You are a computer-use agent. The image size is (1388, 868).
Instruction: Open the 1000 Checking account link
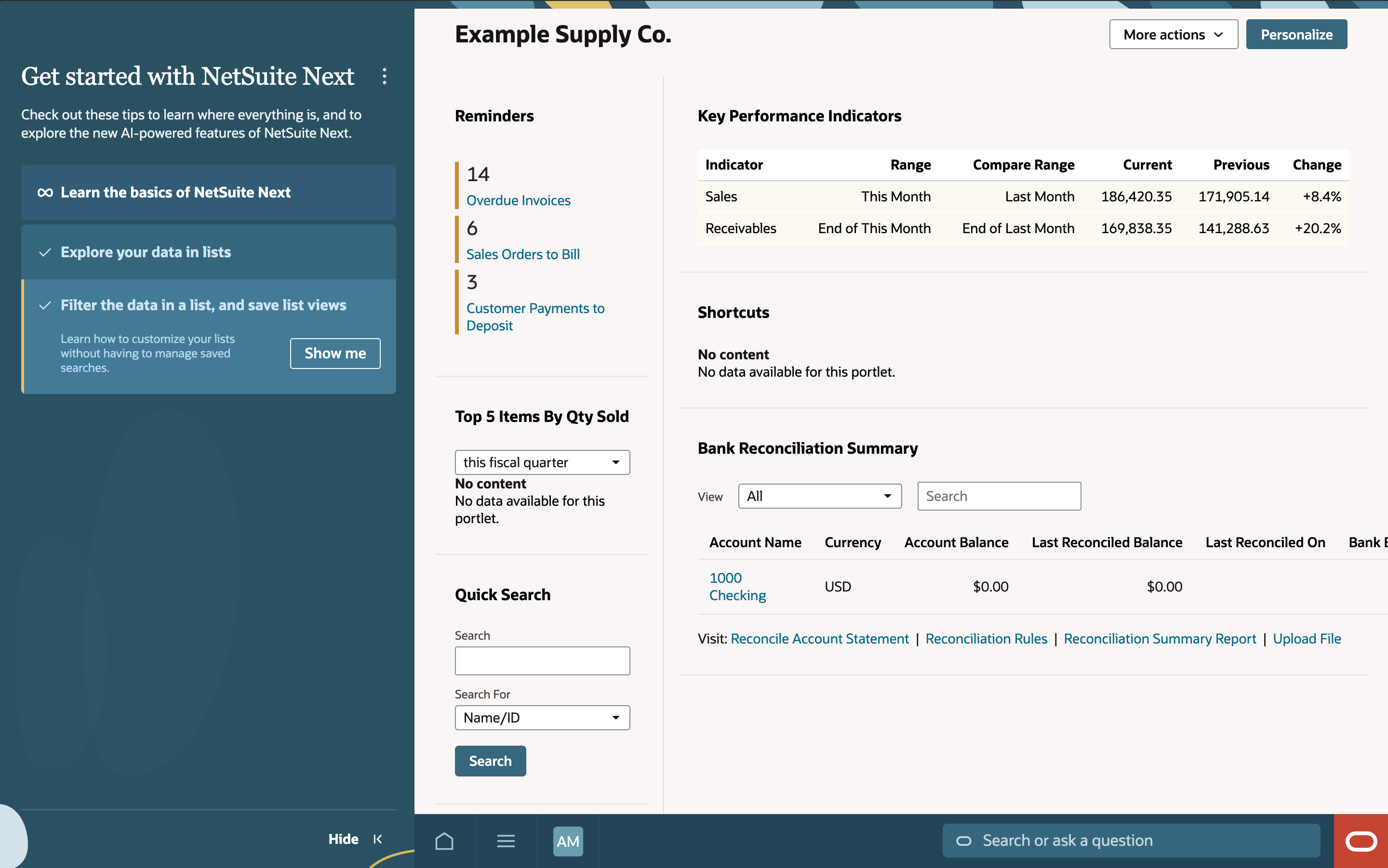click(x=737, y=587)
